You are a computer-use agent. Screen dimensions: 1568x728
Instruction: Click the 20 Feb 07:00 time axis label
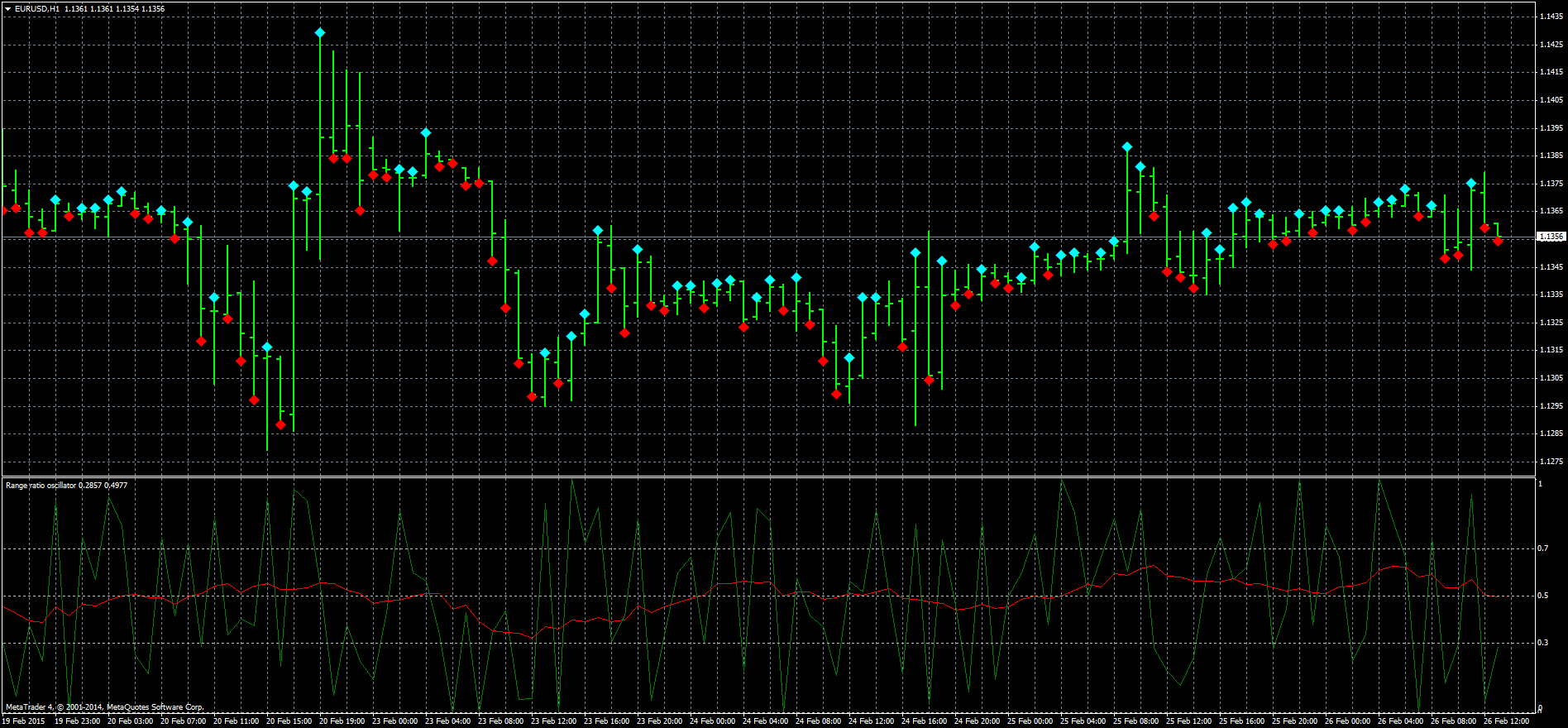tap(183, 721)
